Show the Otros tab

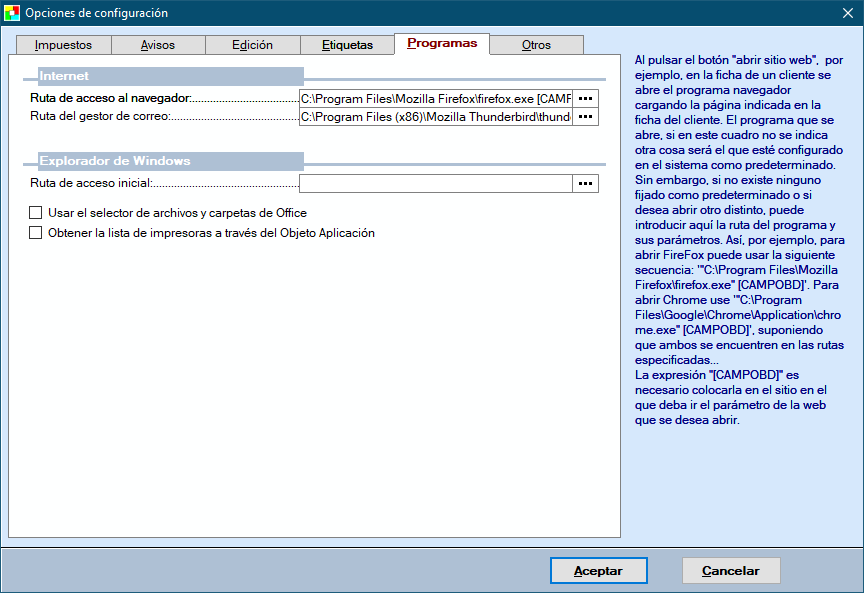[536, 45]
